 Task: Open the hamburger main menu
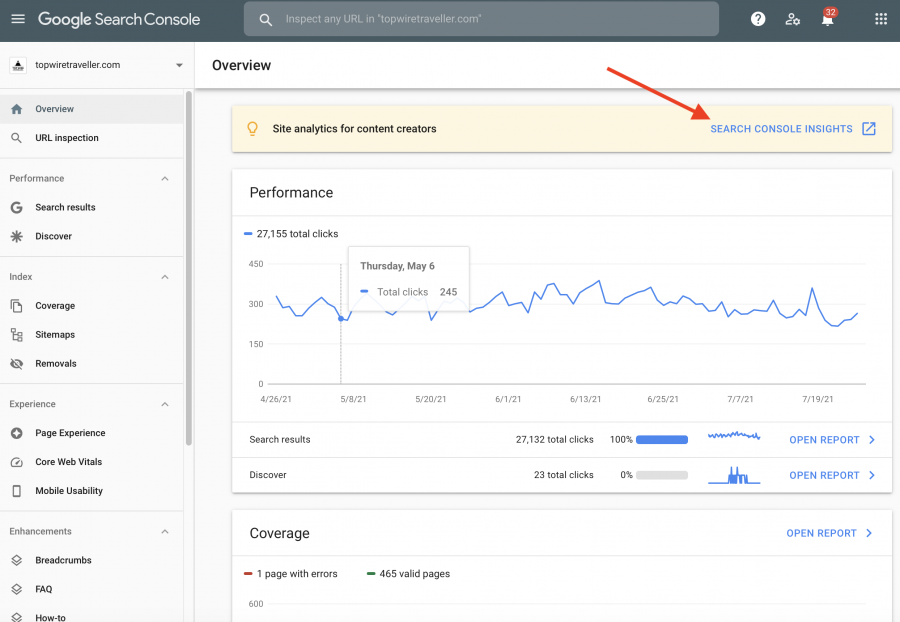pyautogui.click(x=18, y=19)
